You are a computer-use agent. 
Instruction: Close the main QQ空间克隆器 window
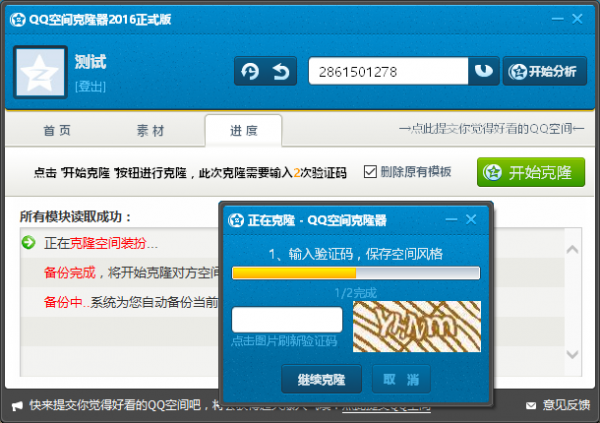577,19
